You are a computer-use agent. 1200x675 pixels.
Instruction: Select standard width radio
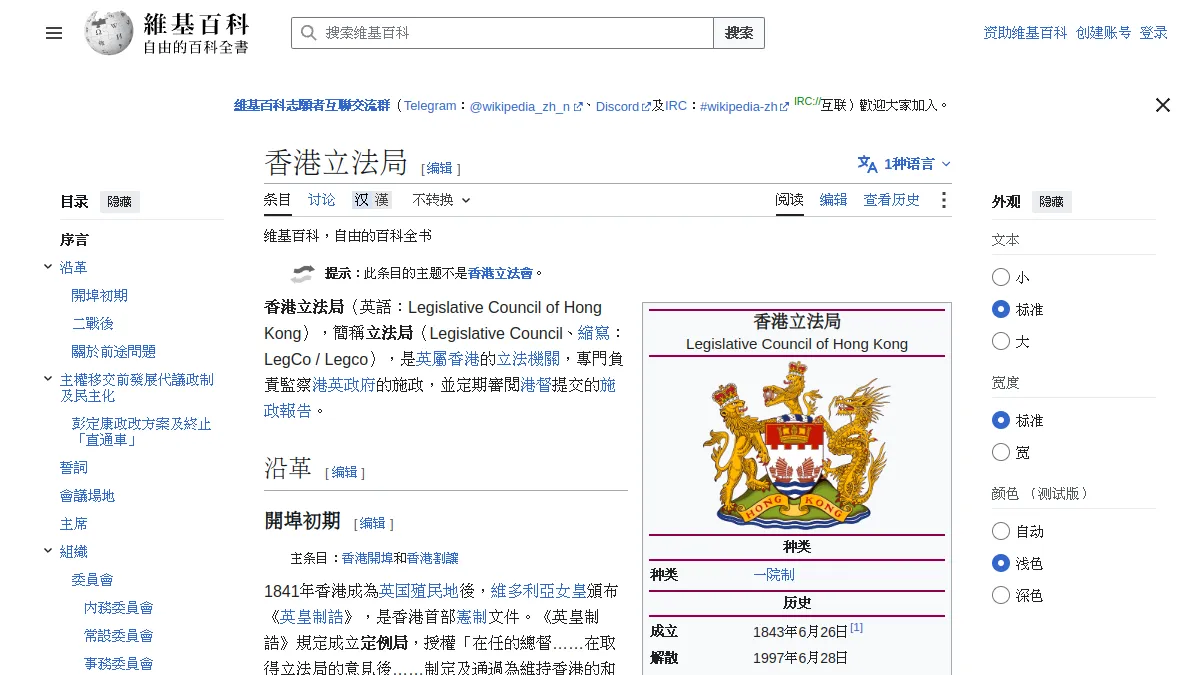(x=1001, y=420)
